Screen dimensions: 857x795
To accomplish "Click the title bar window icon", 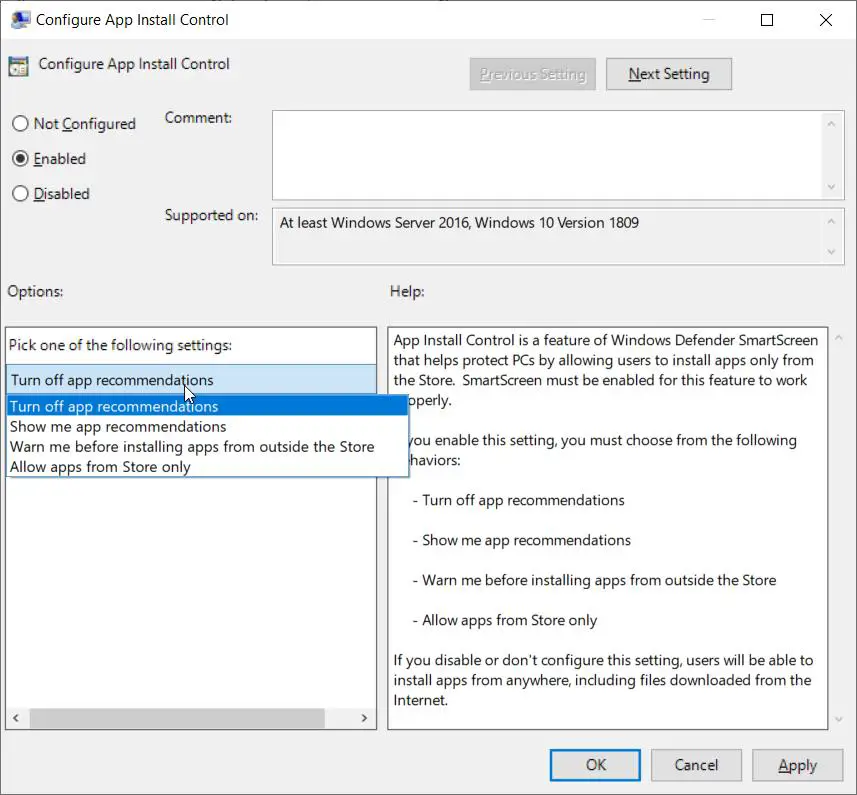I will coord(20,20).
